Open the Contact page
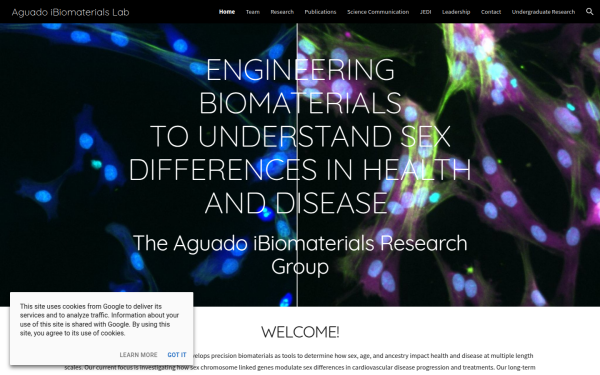Screen dimensions: 600x375 tap(491, 12)
